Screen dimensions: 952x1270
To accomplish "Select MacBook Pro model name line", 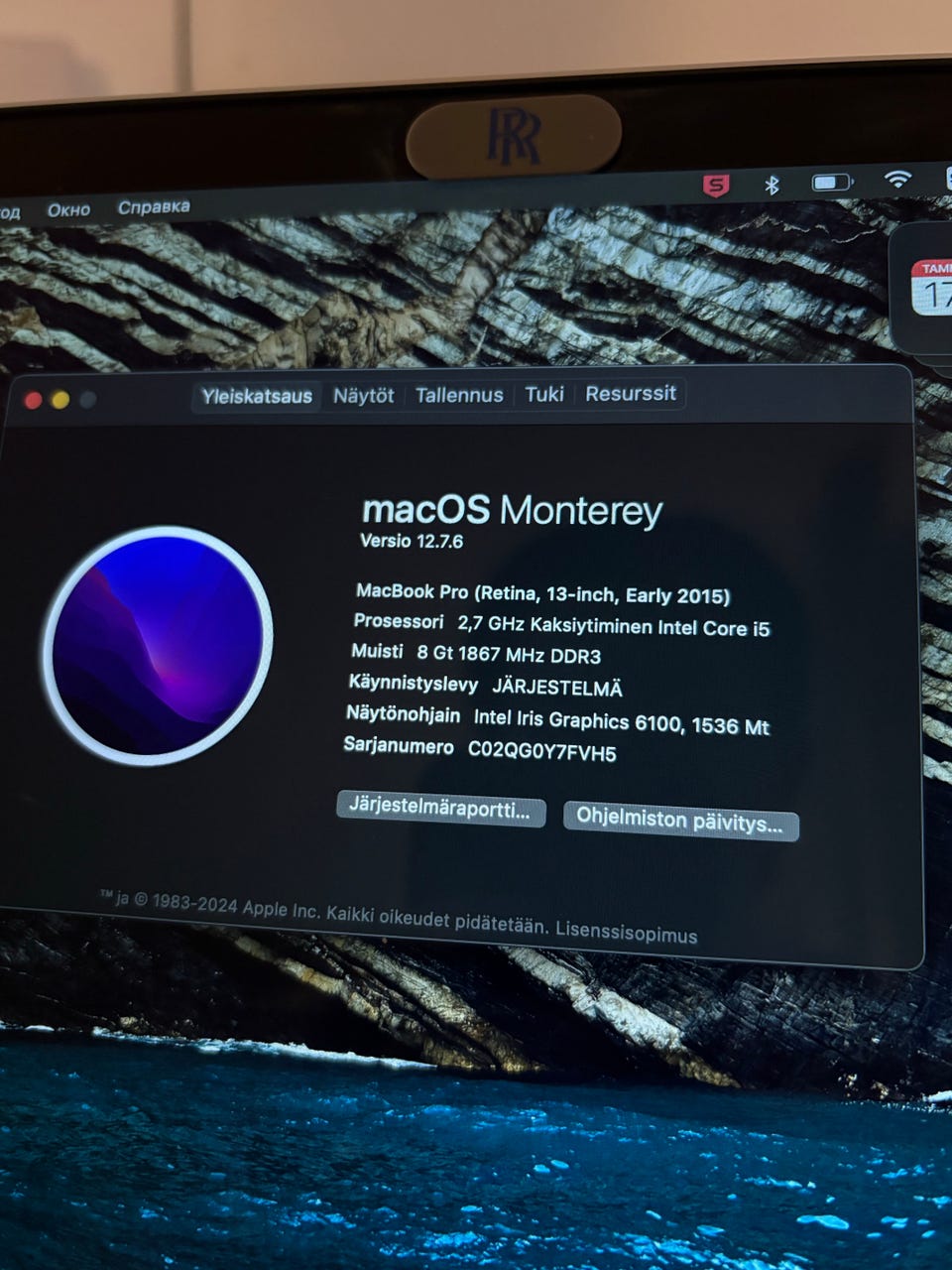I will tap(542, 593).
